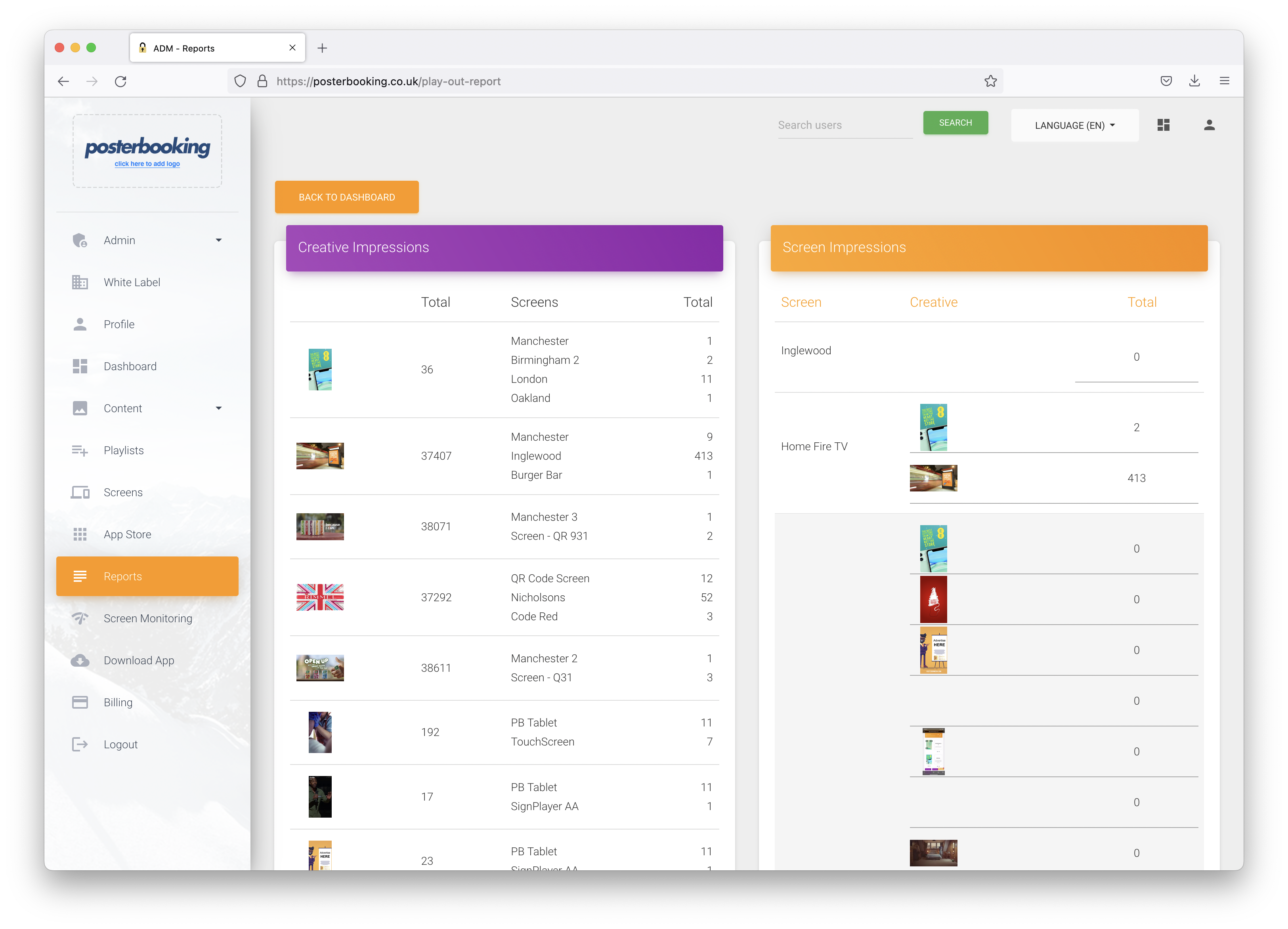Expand the Content submenu arrow
Viewport: 1288px width, 929px height.
coord(219,408)
